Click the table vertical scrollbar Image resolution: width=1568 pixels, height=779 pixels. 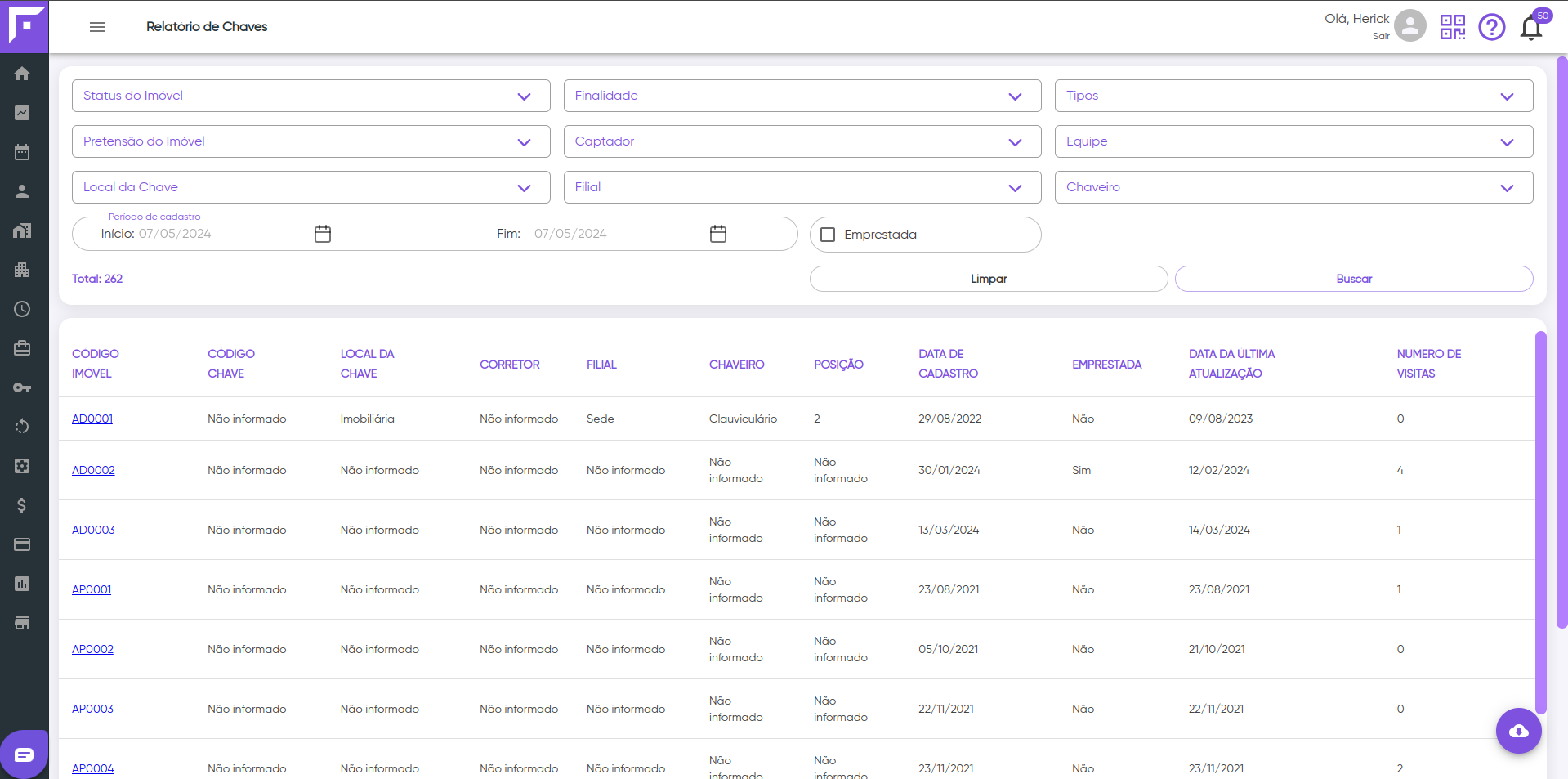[x=1540, y=523]
